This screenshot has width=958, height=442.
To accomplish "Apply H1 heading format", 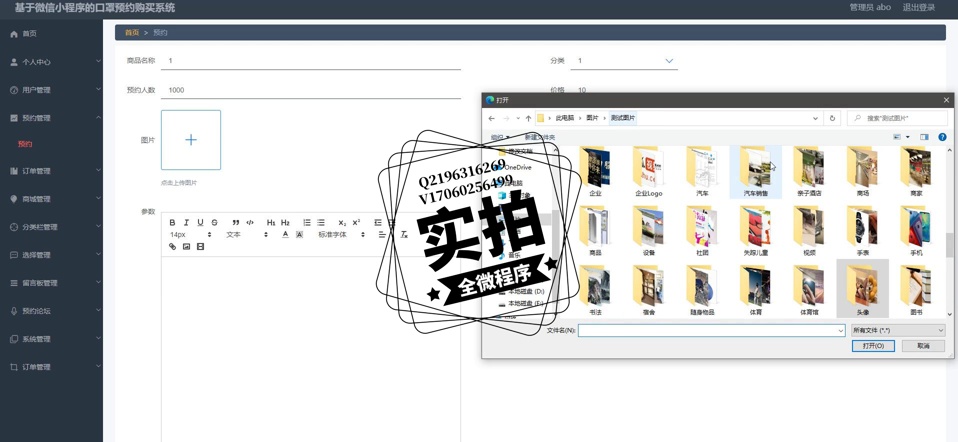I will point(271,222).
